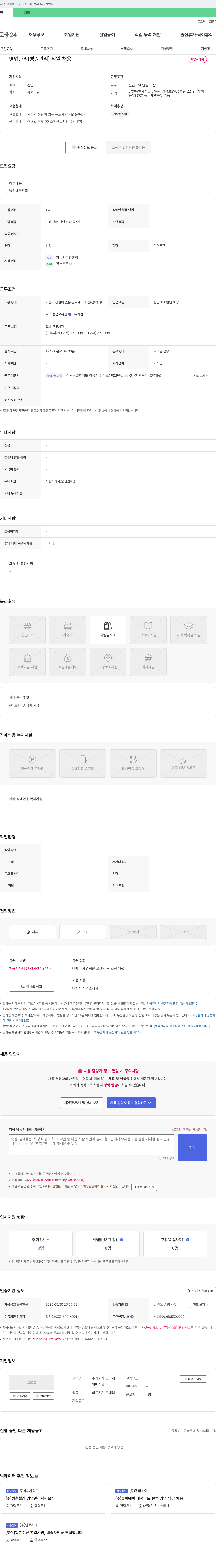Click the info icon next to 취업알선기관 알선

point(122,1239)
